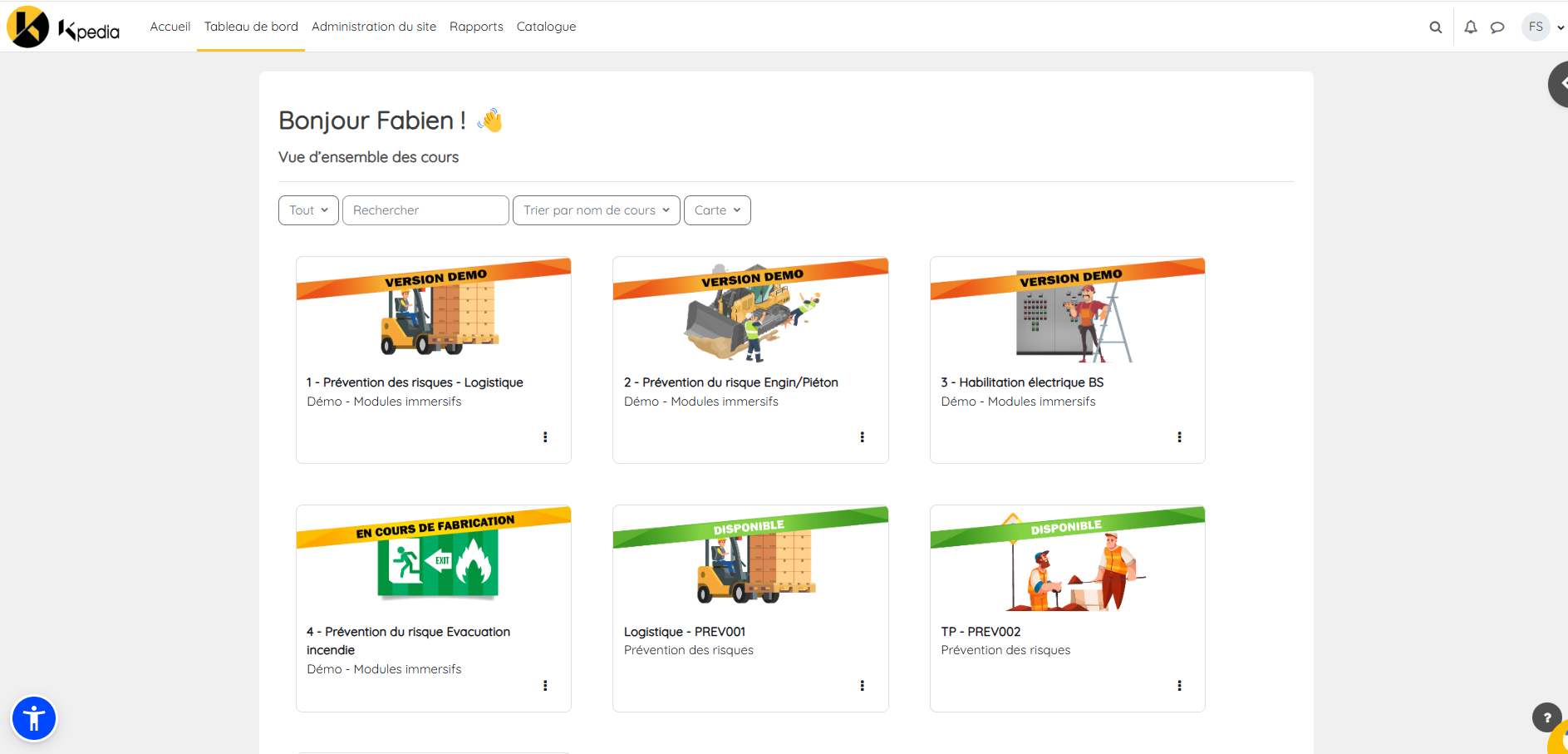Go to Administration du site
1568x754 pixels.
[x=373, y=26]
